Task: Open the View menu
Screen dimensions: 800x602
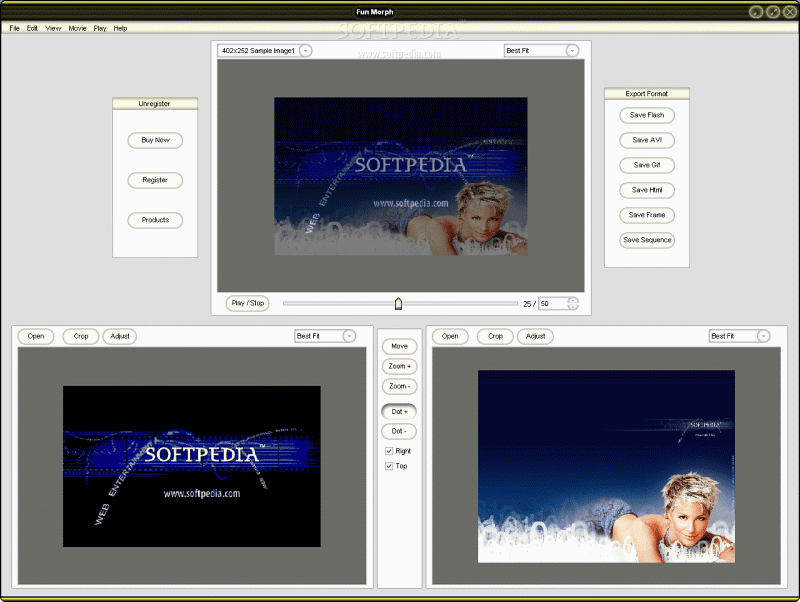Action: (x=53, y=29)
